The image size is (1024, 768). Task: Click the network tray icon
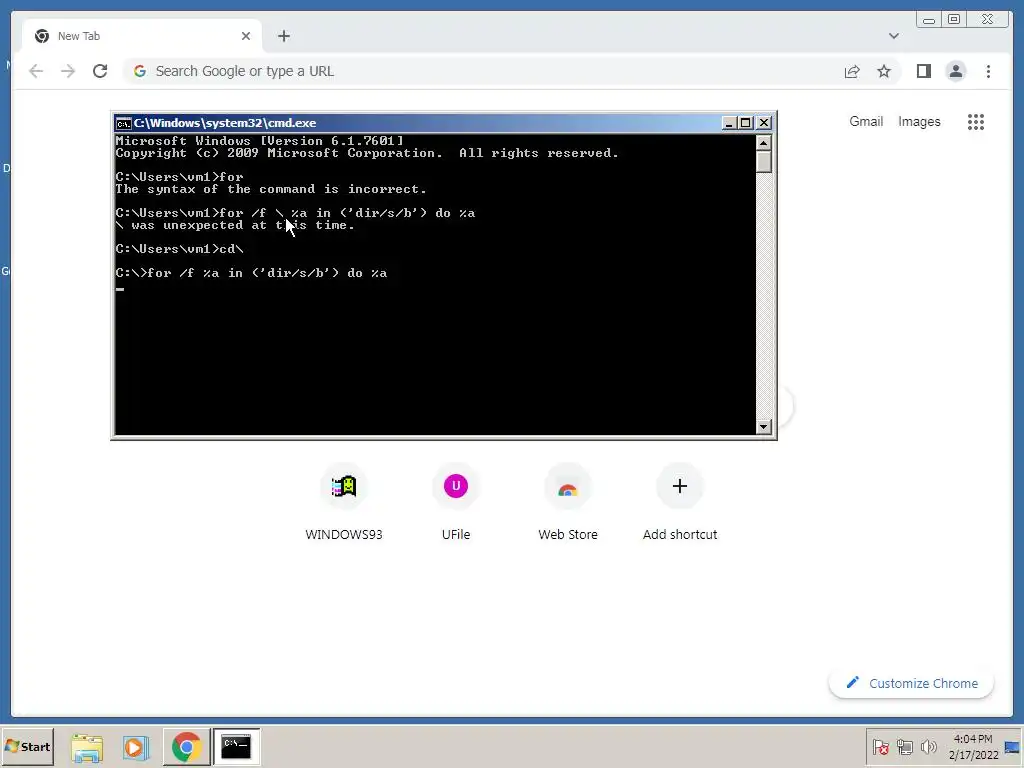click(x=904, y=746)
